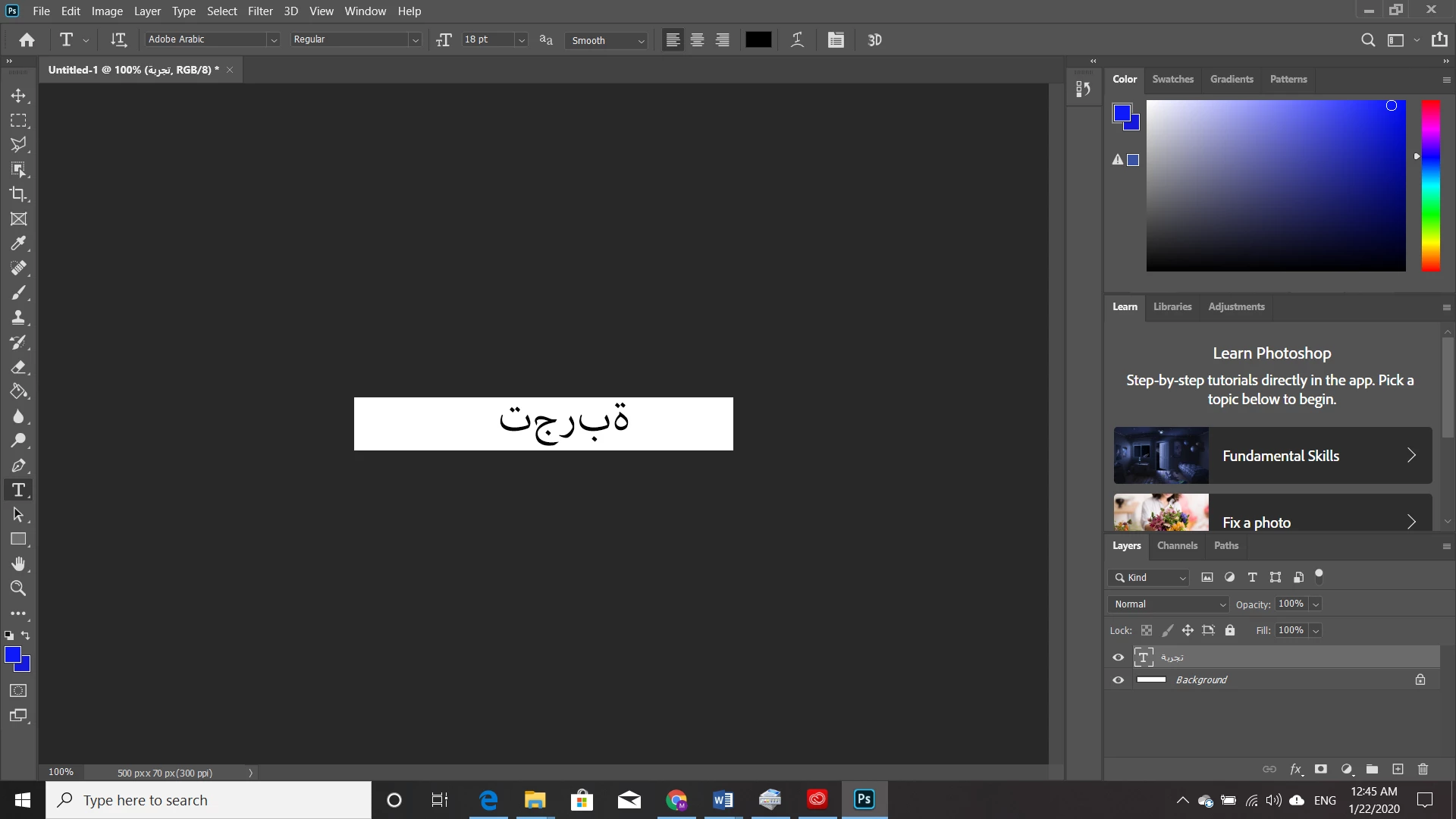Switch to the Channels tab
Screen dimensions: 1456x819
pos(1177,546)
